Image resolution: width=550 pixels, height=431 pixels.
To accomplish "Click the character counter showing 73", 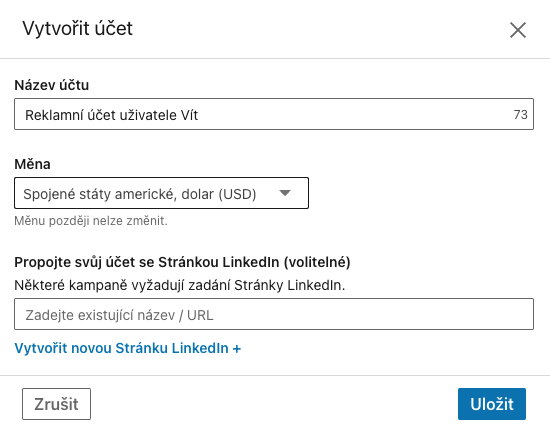I will [521, 115].
